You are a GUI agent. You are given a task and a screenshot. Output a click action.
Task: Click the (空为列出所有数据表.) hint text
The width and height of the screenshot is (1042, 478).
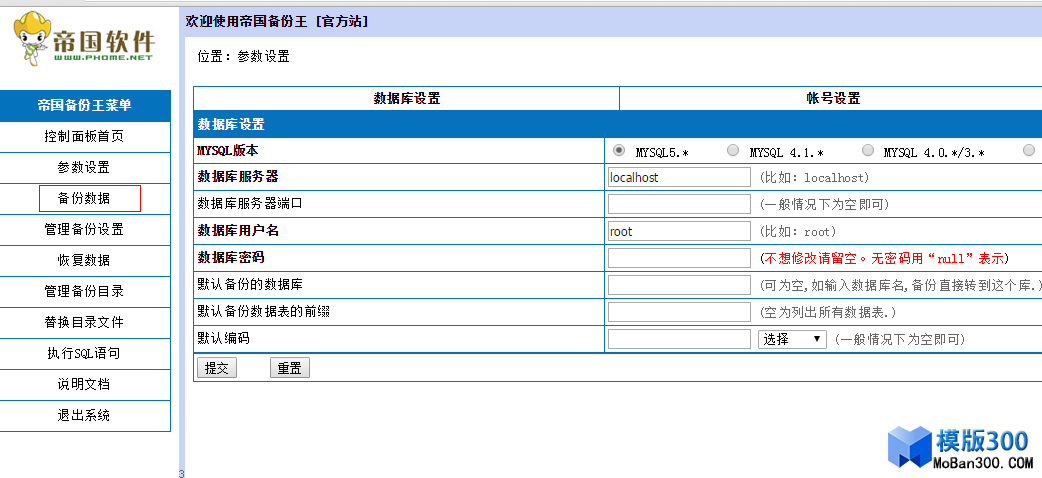tap(828, 312)
